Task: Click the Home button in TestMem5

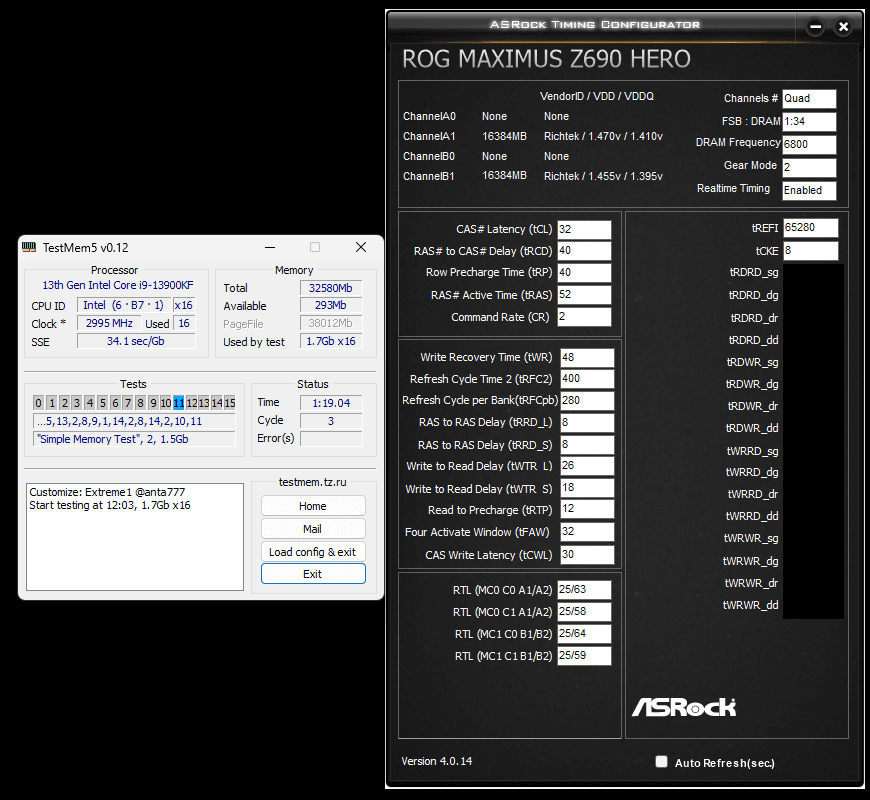Action: (313, 506)
